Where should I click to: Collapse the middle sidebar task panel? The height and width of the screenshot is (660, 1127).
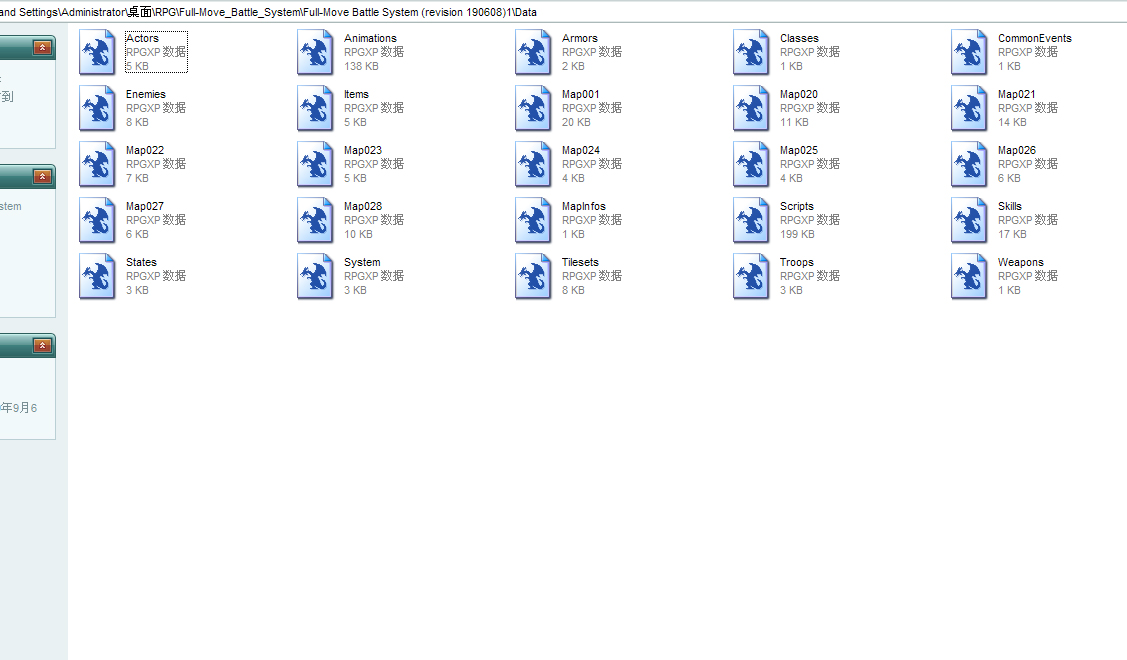pyautogui.click(x=42, y=176)
